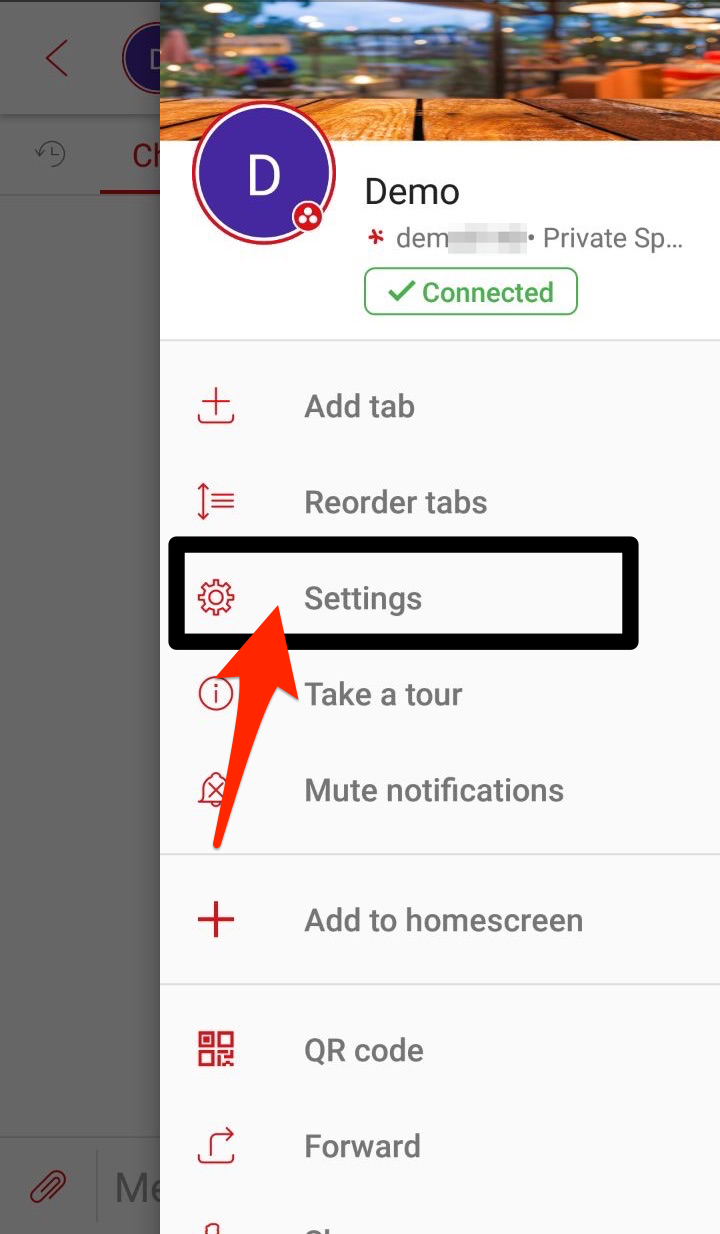This screenshot has width=720, height=1234.
Task: Open Settings via the gear icon
Action: 215,598
